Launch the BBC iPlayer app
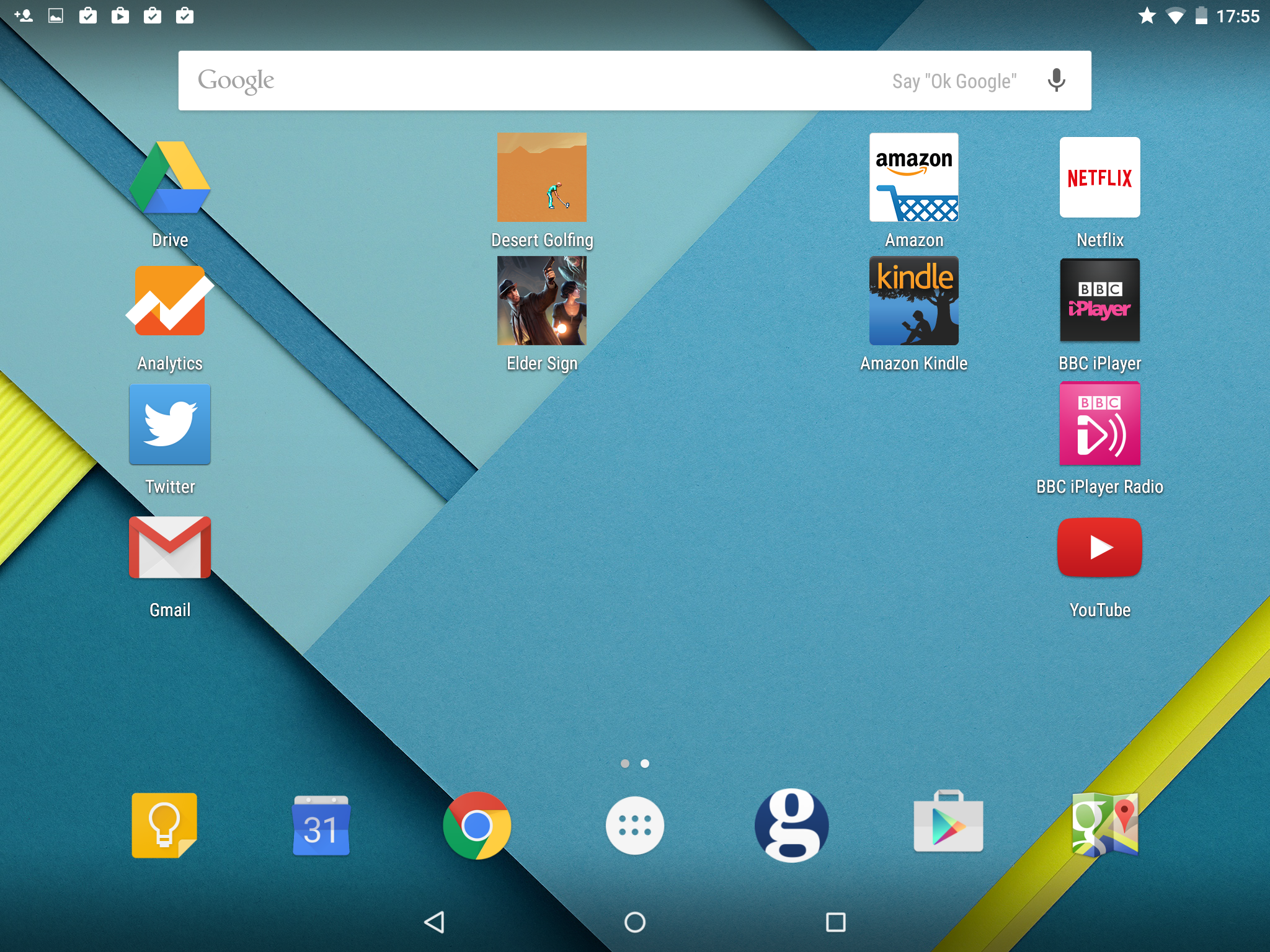 (1100, 300)
